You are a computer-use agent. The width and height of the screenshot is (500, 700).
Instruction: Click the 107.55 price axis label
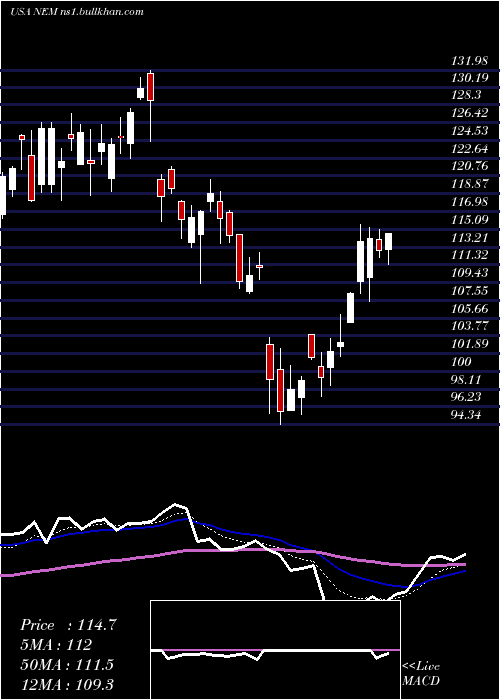point(470,291)
